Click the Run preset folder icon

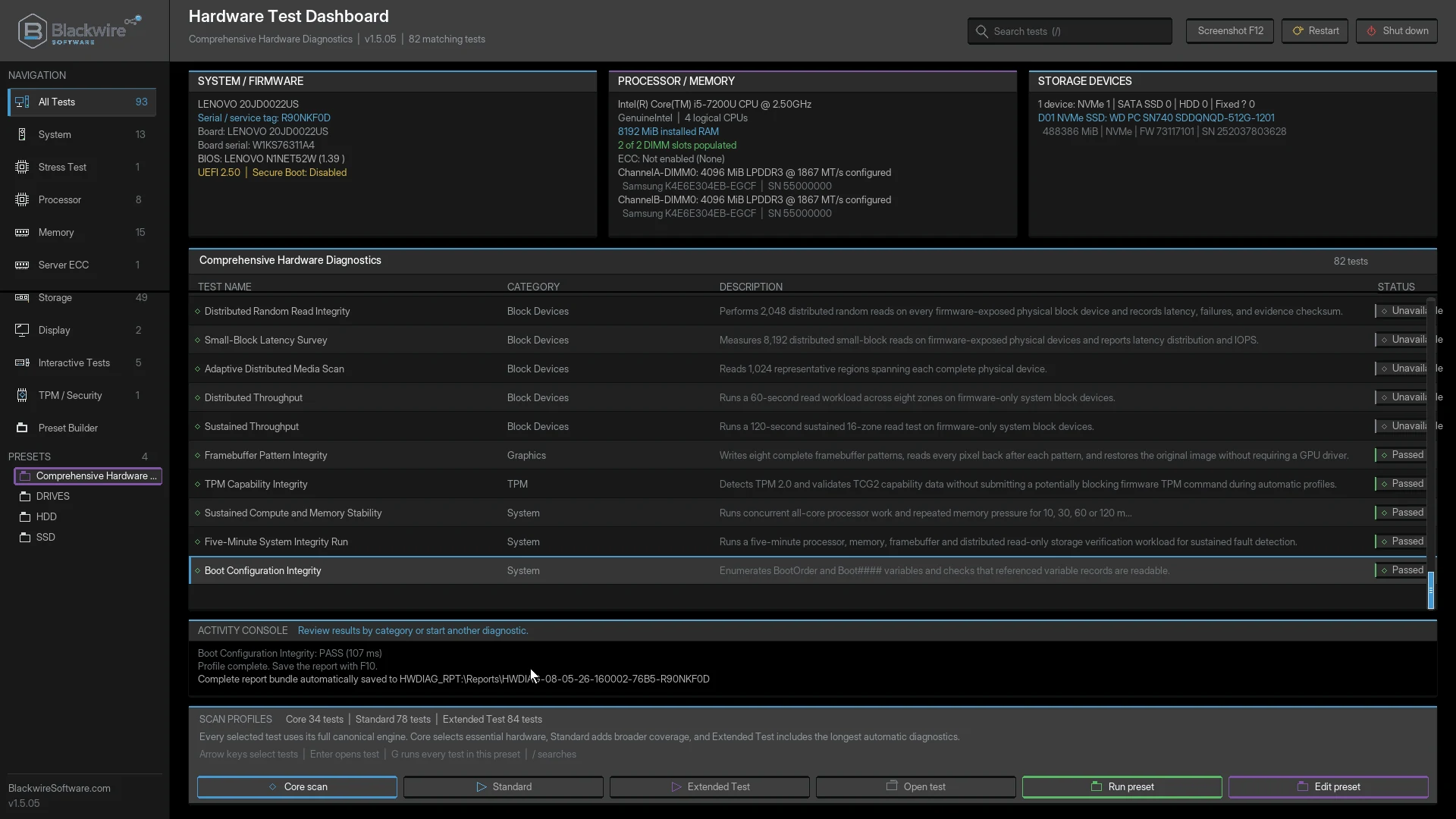pos(1096,786)
